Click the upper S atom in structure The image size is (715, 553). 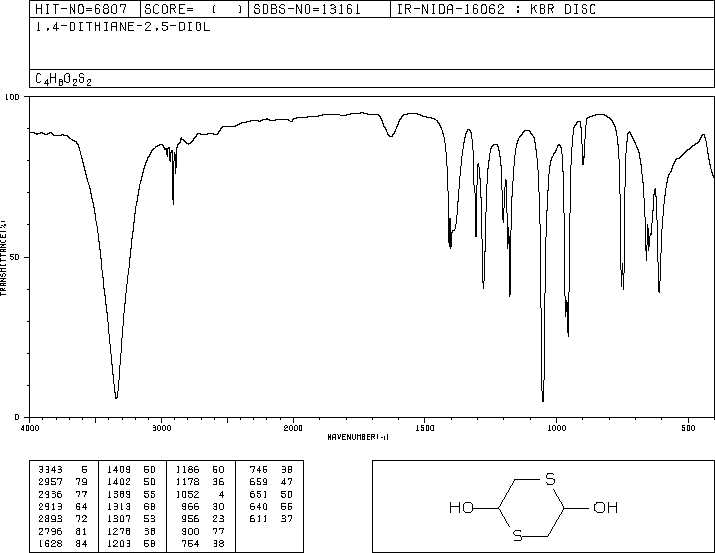550,479
